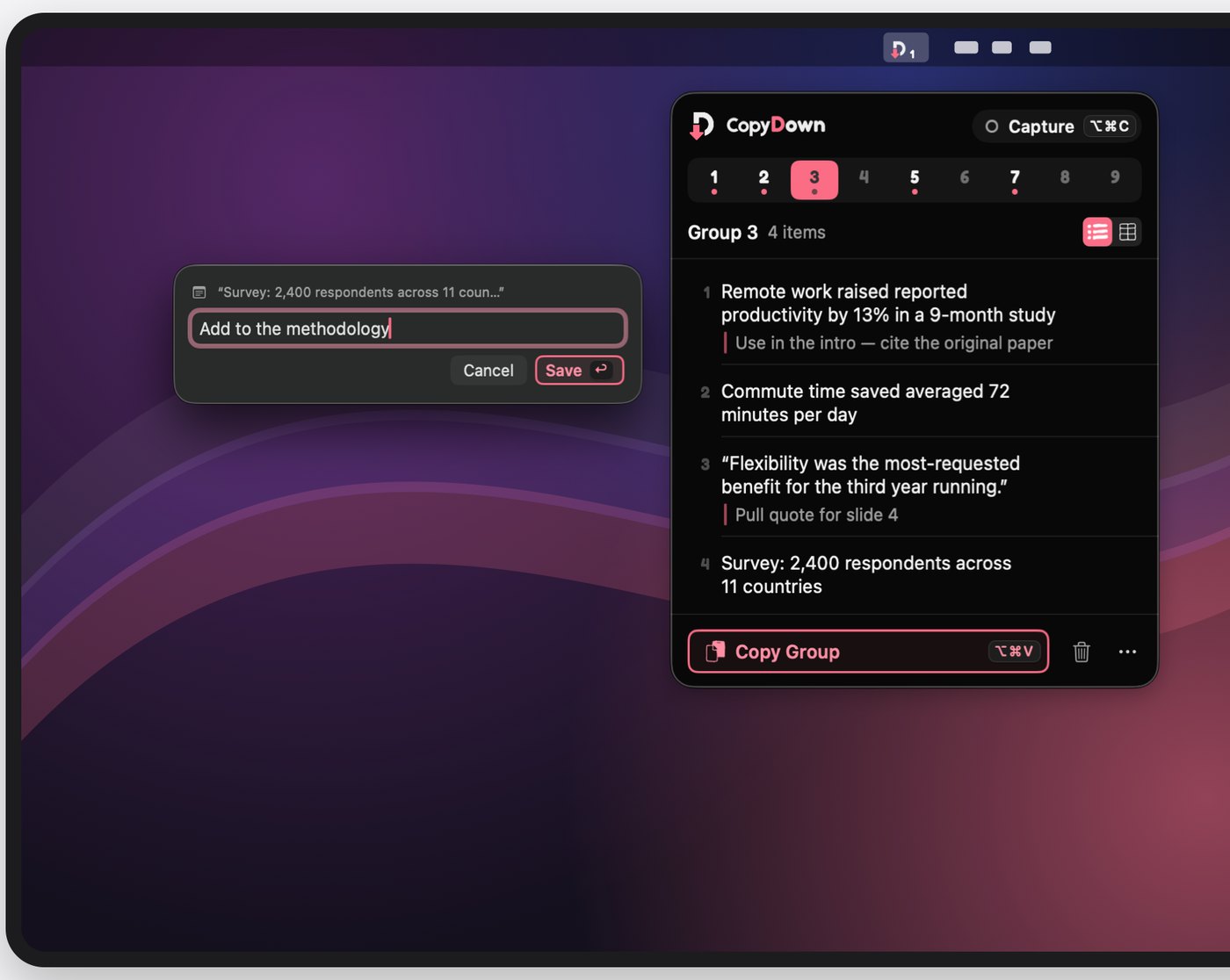This screenshot has width=1230, height=980.
Task: Switch to list view layout
Action: pyautogui.click(x=1097, y=232)
